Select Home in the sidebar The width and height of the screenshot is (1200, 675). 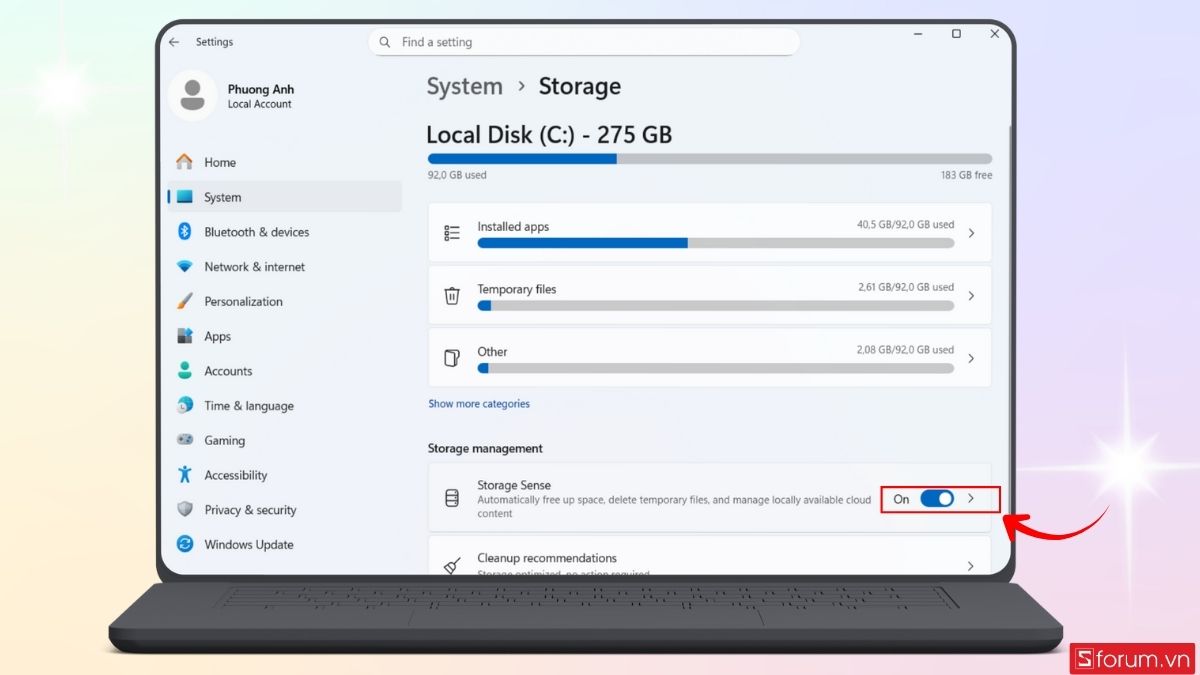click(x=284, y=162)
